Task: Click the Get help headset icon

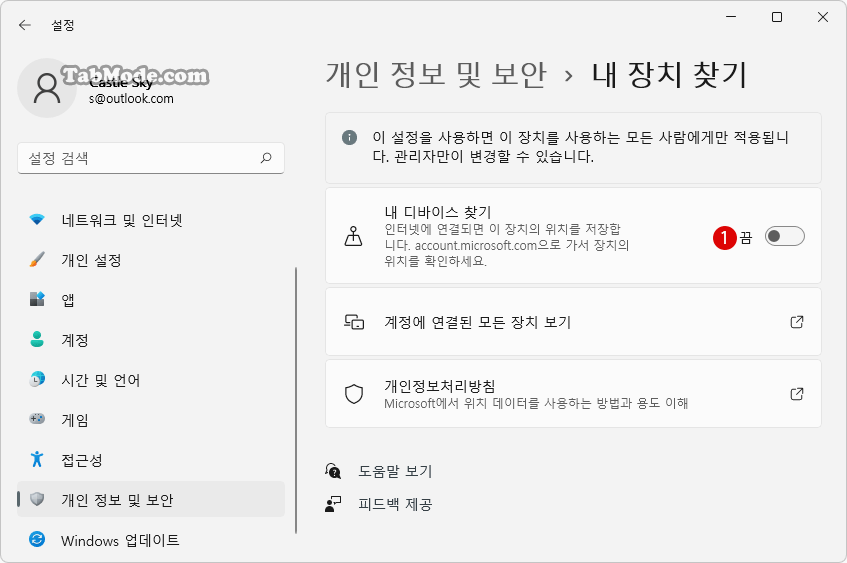Action: pos(333,471)
